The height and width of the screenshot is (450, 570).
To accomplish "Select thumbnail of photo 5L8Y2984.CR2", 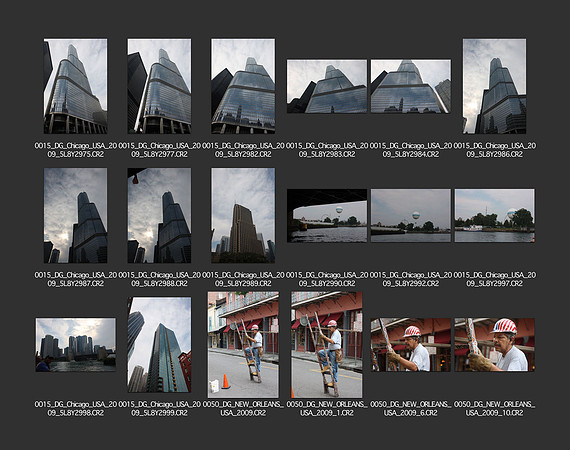I will point(411,86).
